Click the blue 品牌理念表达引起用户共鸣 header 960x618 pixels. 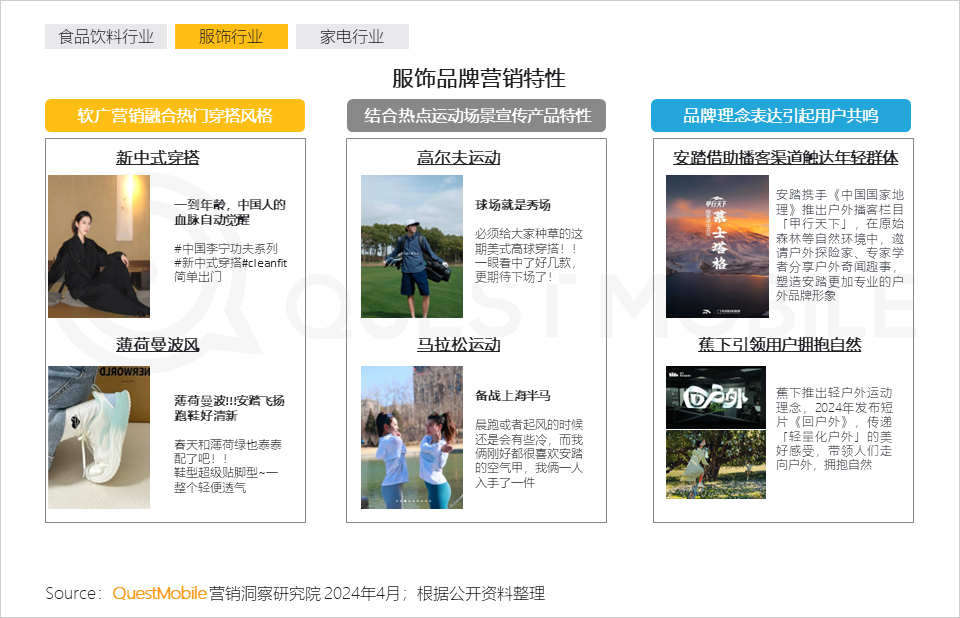point(780,116)
